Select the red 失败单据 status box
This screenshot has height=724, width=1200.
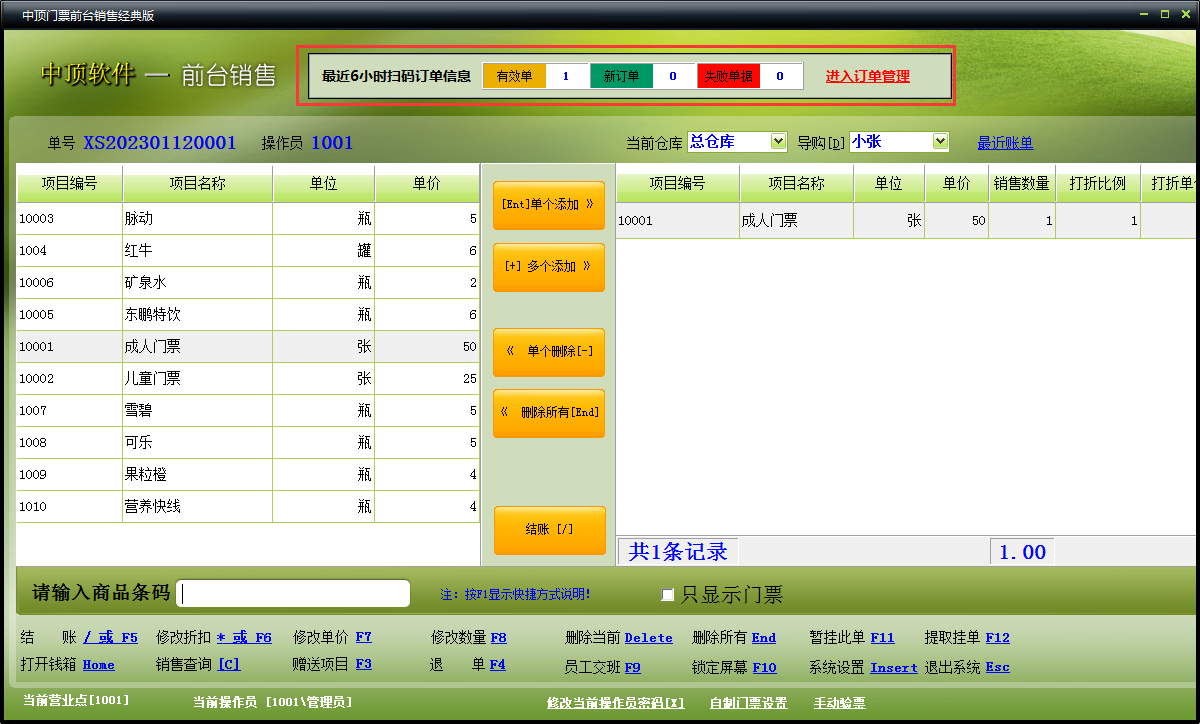[728, 76]
